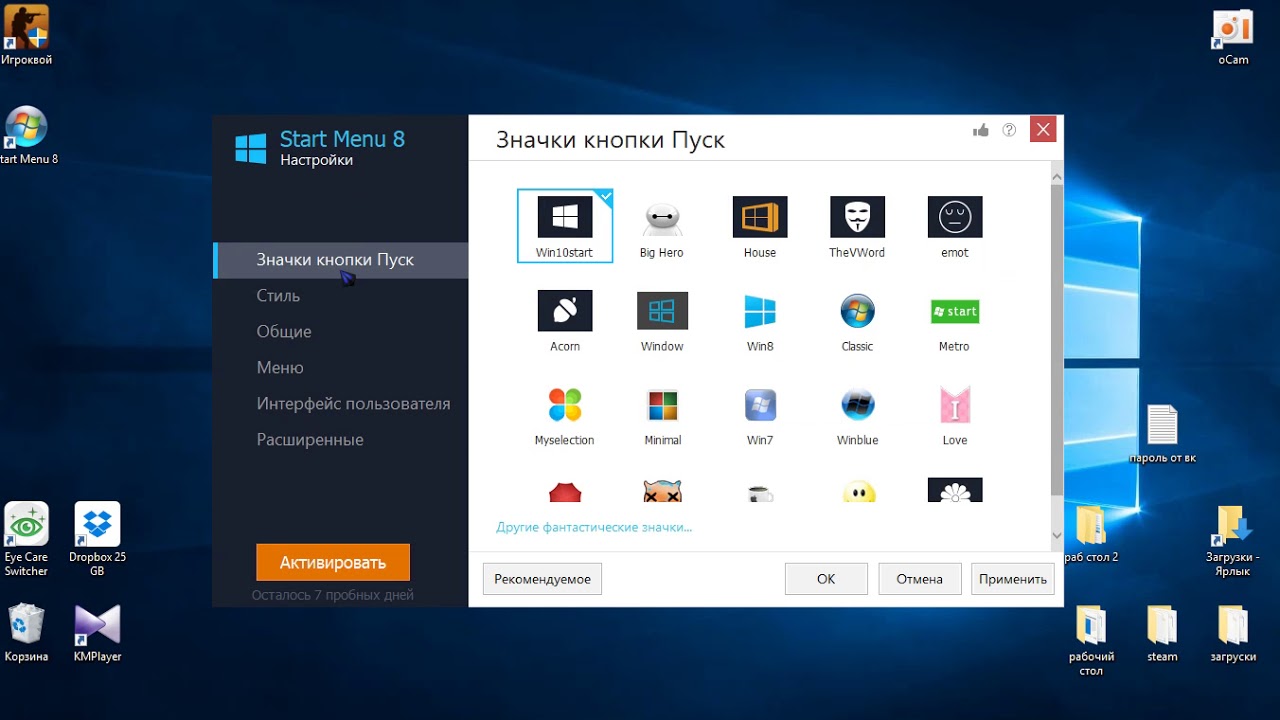Viewport: 1280px width, 720px height.
Task: Pick the House start button icon
Action: [760, 226]
